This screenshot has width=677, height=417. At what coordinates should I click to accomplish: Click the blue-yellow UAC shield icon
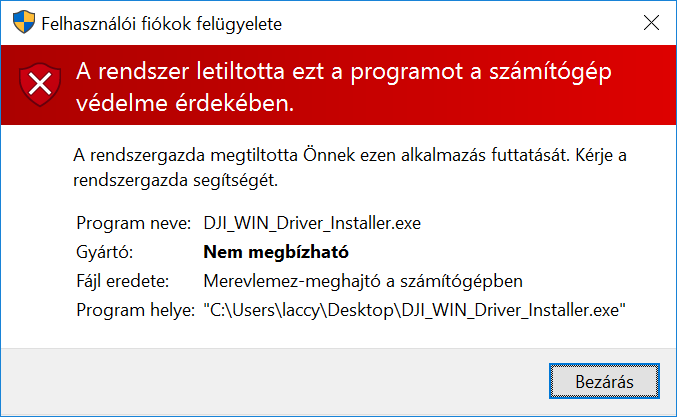click(24, 22)
